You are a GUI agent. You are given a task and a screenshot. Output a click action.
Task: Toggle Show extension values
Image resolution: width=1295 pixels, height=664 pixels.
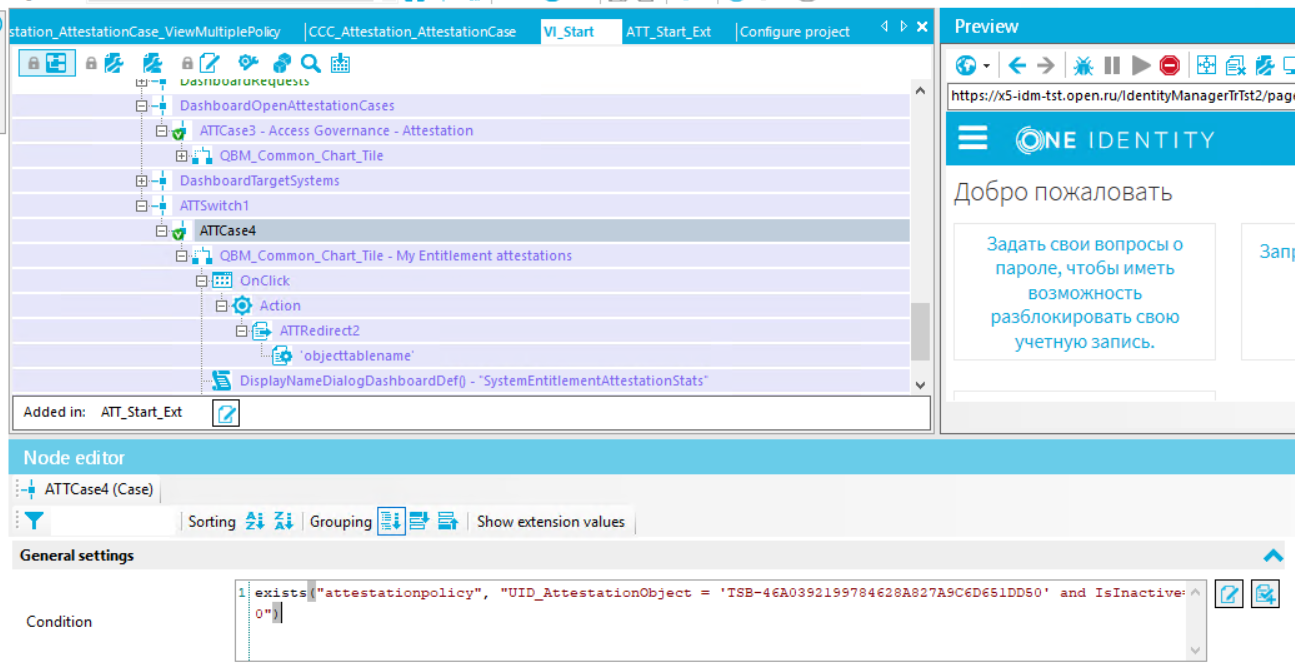point(550,521)
